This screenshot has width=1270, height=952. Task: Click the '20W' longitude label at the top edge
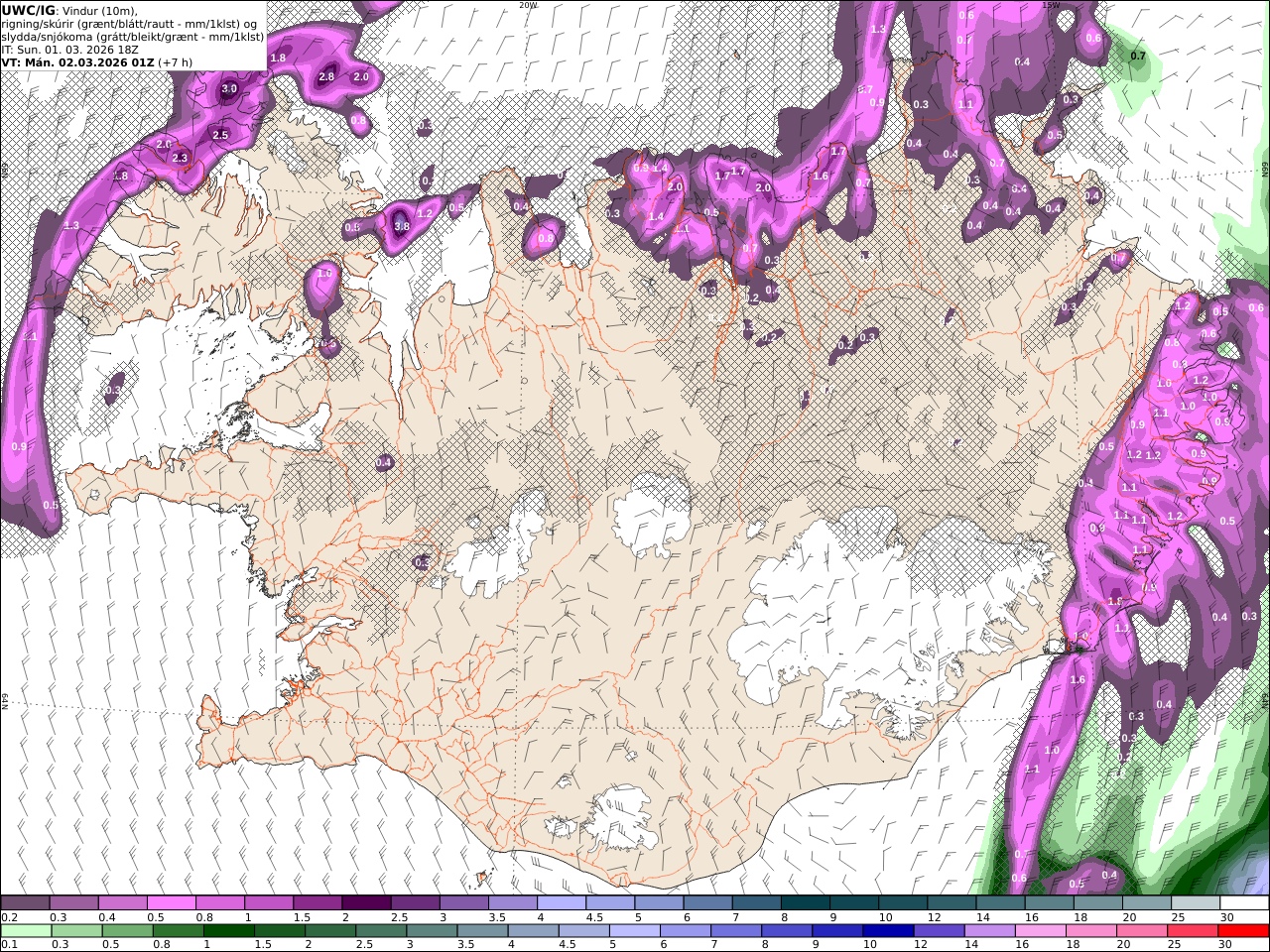pyautogui.click(x=527, y=5)
